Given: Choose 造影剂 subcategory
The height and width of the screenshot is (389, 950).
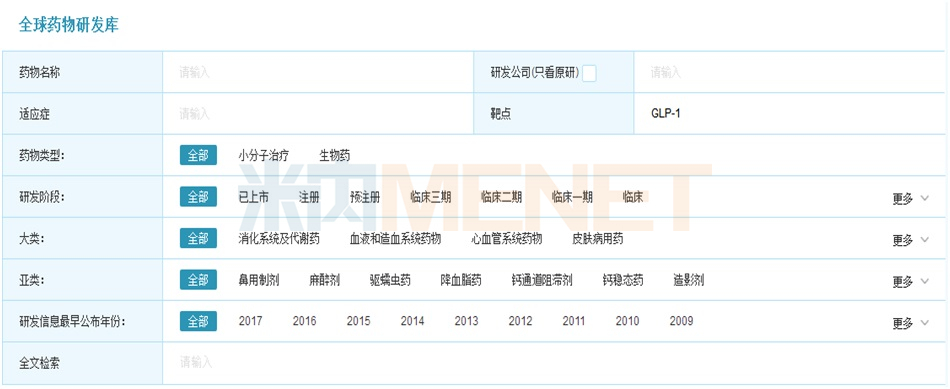Looking at the screenshot, I should tap(688, 280).
